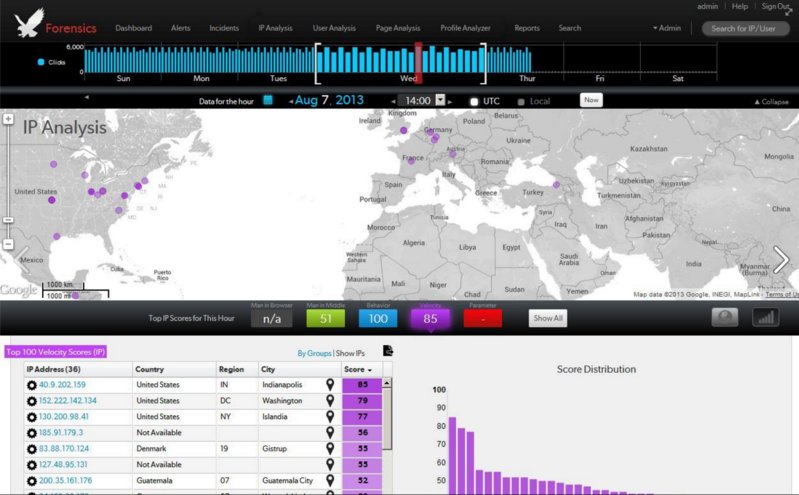
Task: Select the blue Behavior score 100
Action: point(378,319)
